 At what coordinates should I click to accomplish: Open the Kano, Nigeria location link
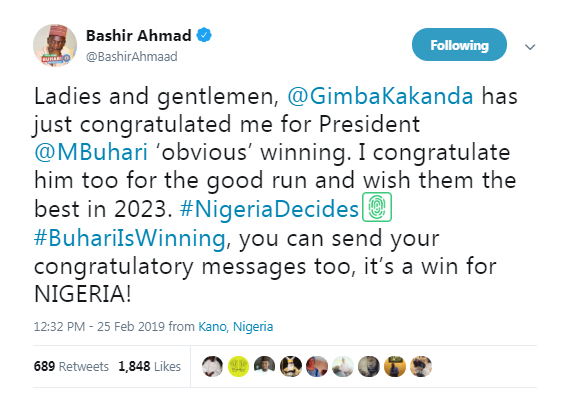(x=235, y=327)
